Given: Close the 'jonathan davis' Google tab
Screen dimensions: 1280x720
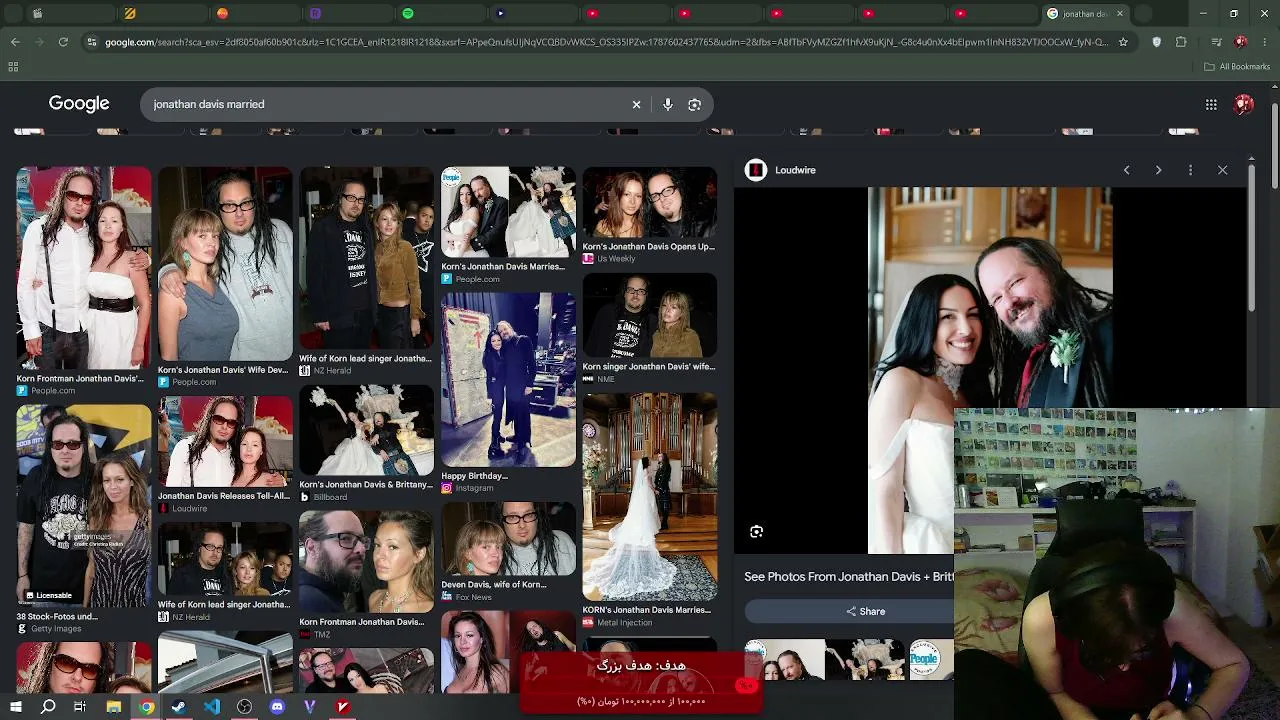Looking at the screenshot, I should pos(1120,14).
